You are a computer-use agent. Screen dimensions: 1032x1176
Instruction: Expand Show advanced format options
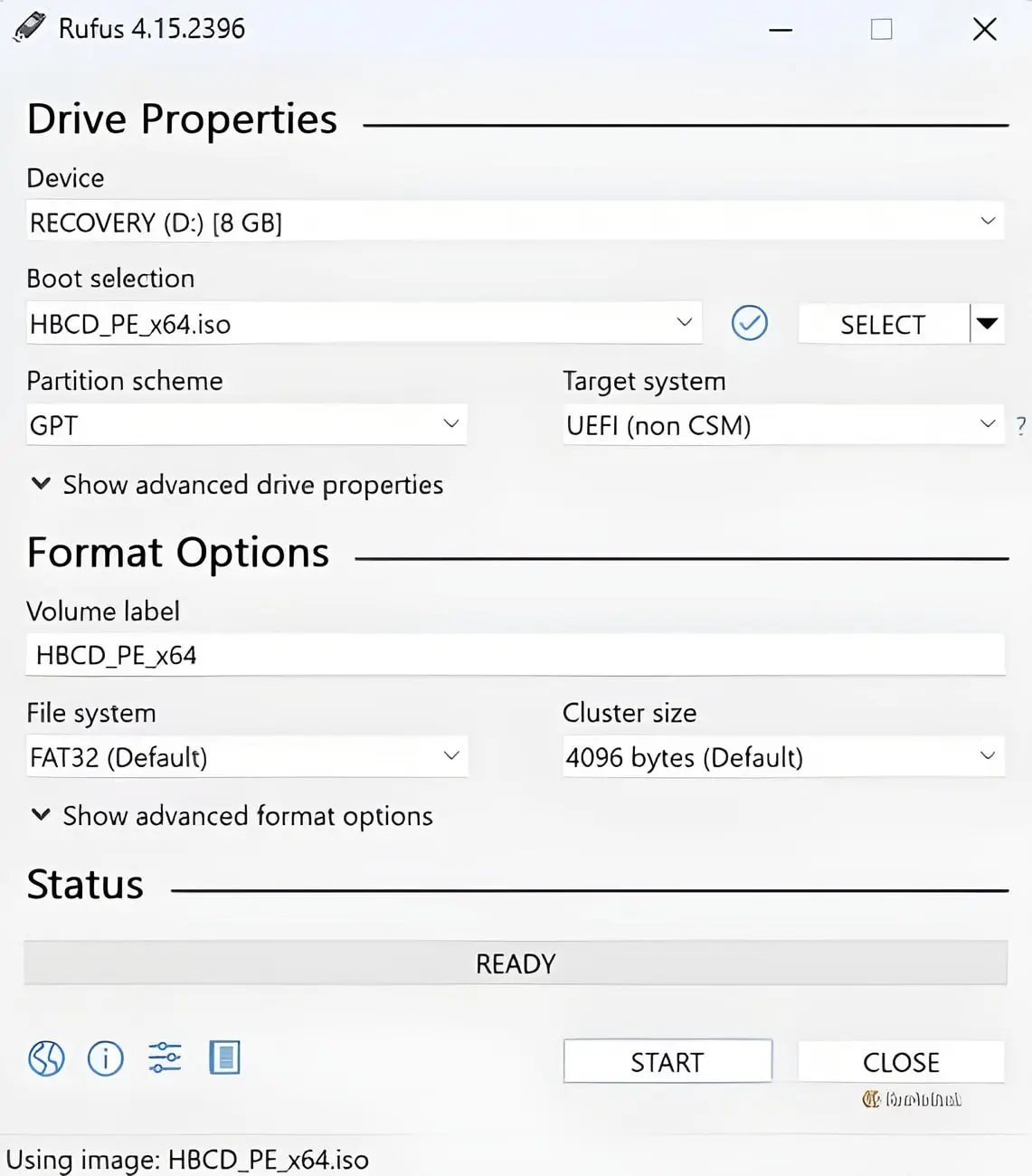[x=232, y=816]
